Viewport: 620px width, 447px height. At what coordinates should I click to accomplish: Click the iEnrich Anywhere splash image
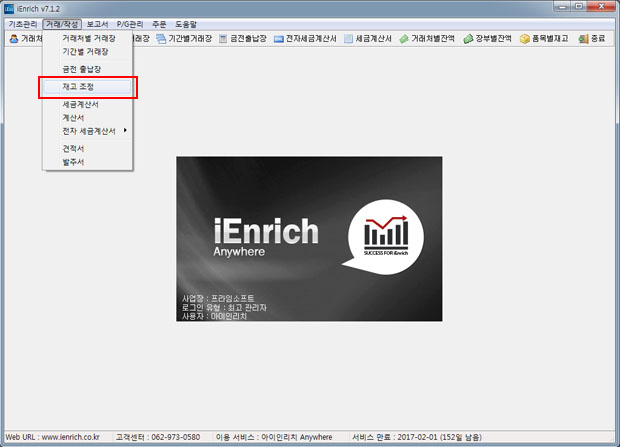point(309,238)
